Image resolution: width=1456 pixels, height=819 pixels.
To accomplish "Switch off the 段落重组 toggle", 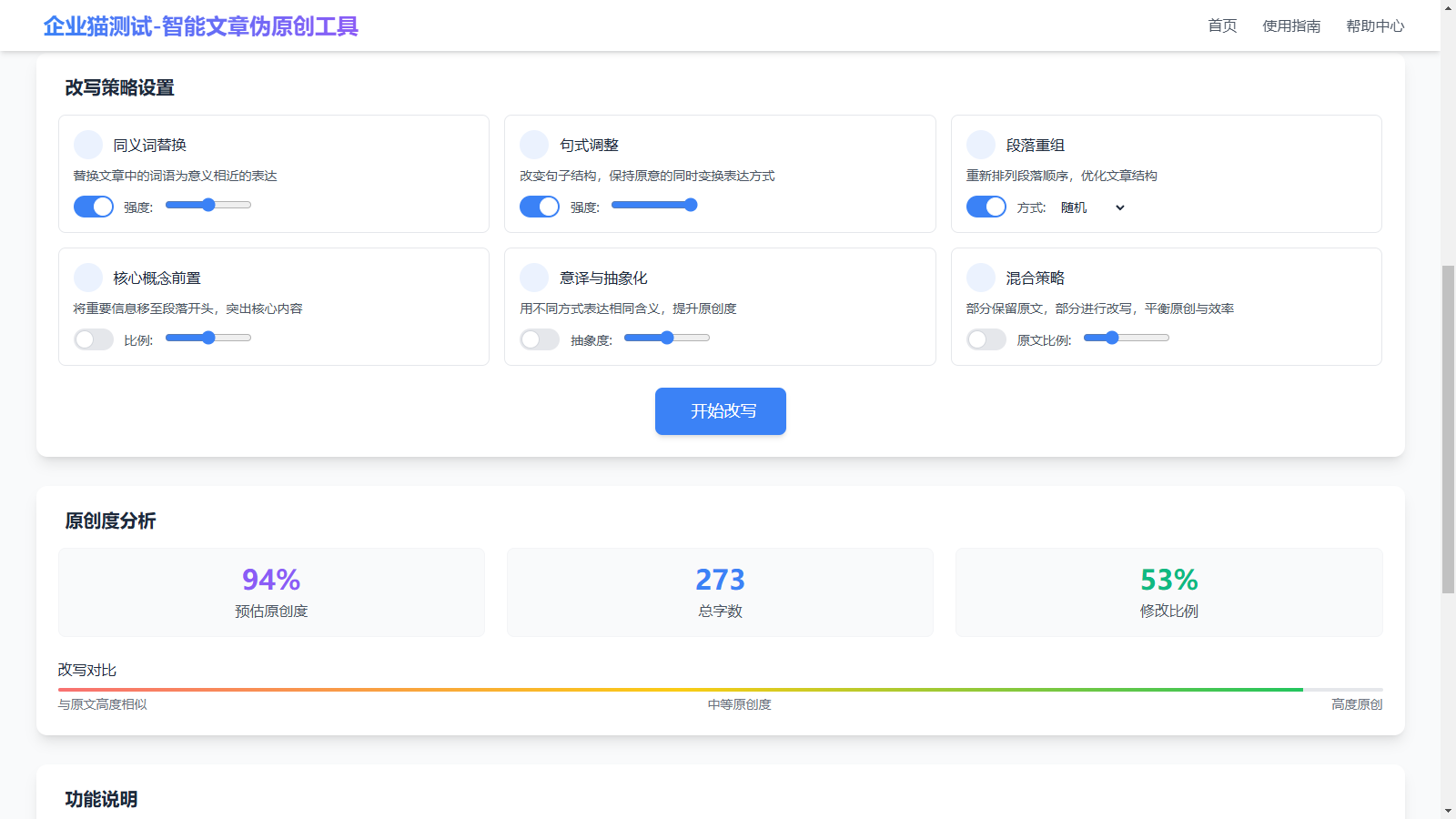I will click(986, 207).
